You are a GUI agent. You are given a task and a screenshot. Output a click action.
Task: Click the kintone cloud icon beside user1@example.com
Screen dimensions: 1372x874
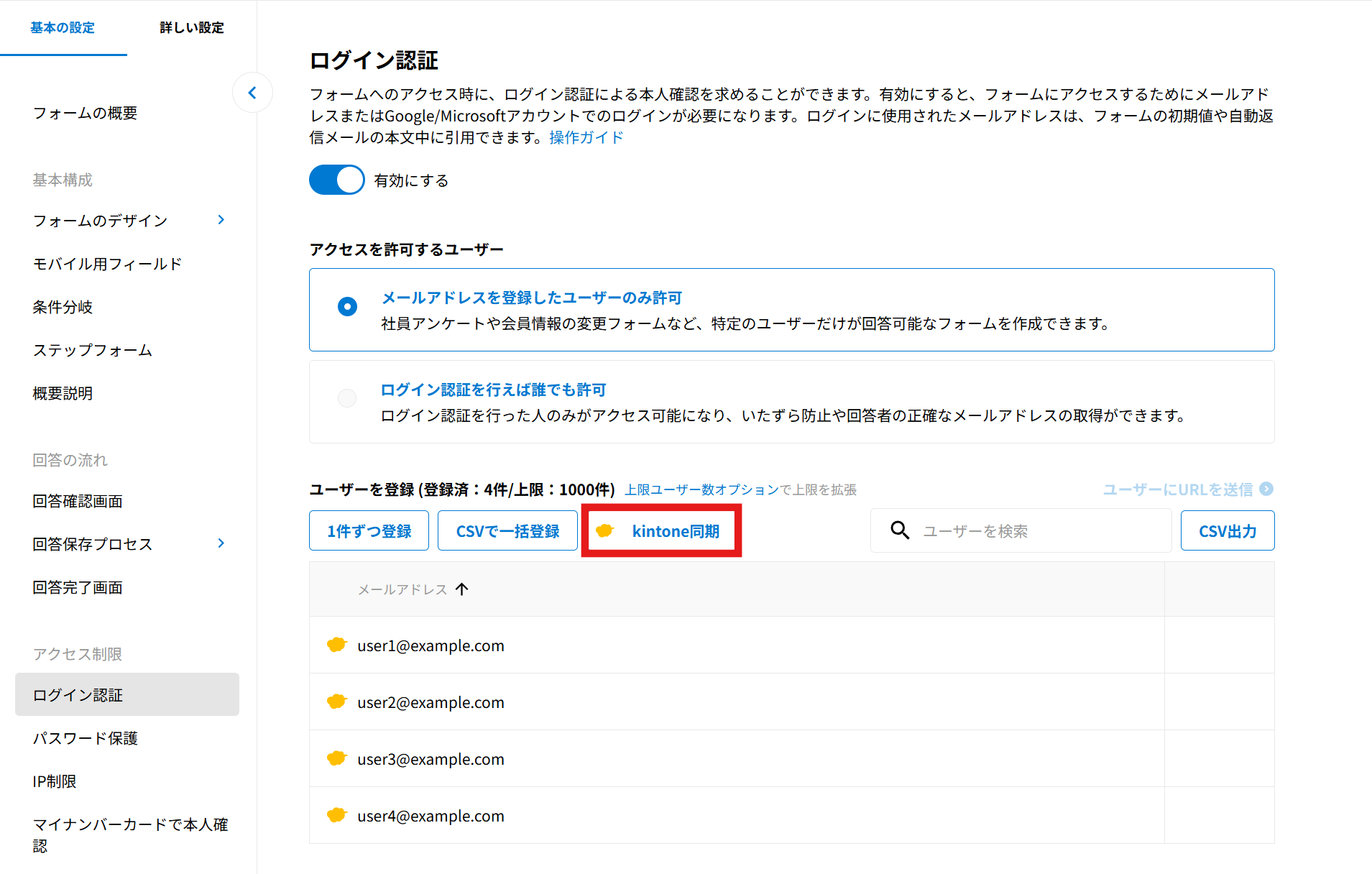point(336,645)
